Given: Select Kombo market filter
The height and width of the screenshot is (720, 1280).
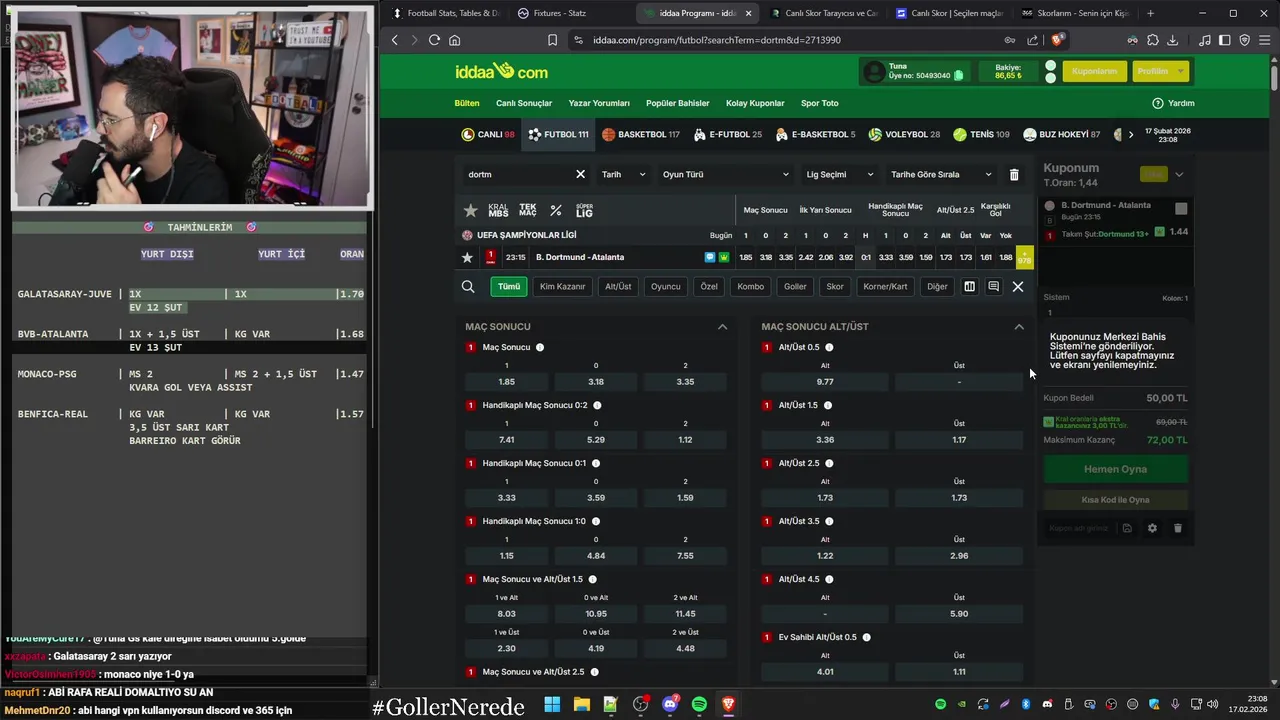Looking at the screenshot, I should [x=750, y=287].
